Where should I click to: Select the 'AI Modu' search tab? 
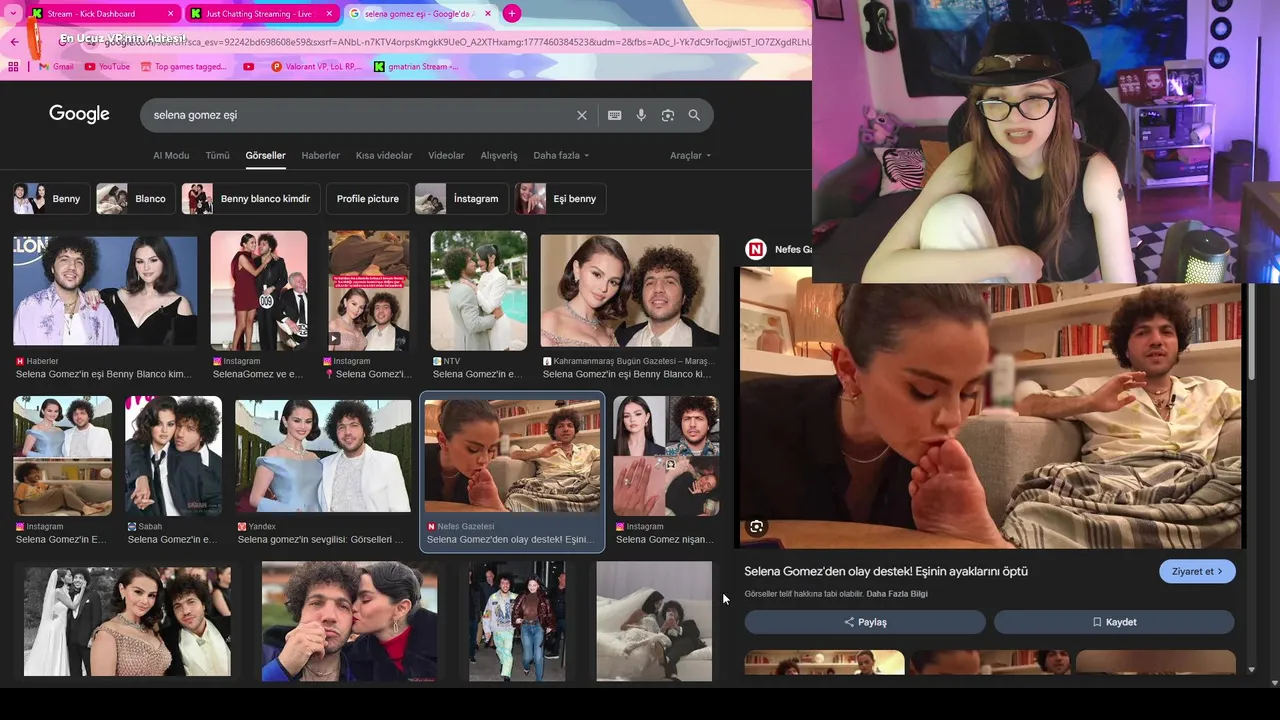[171, 156]
